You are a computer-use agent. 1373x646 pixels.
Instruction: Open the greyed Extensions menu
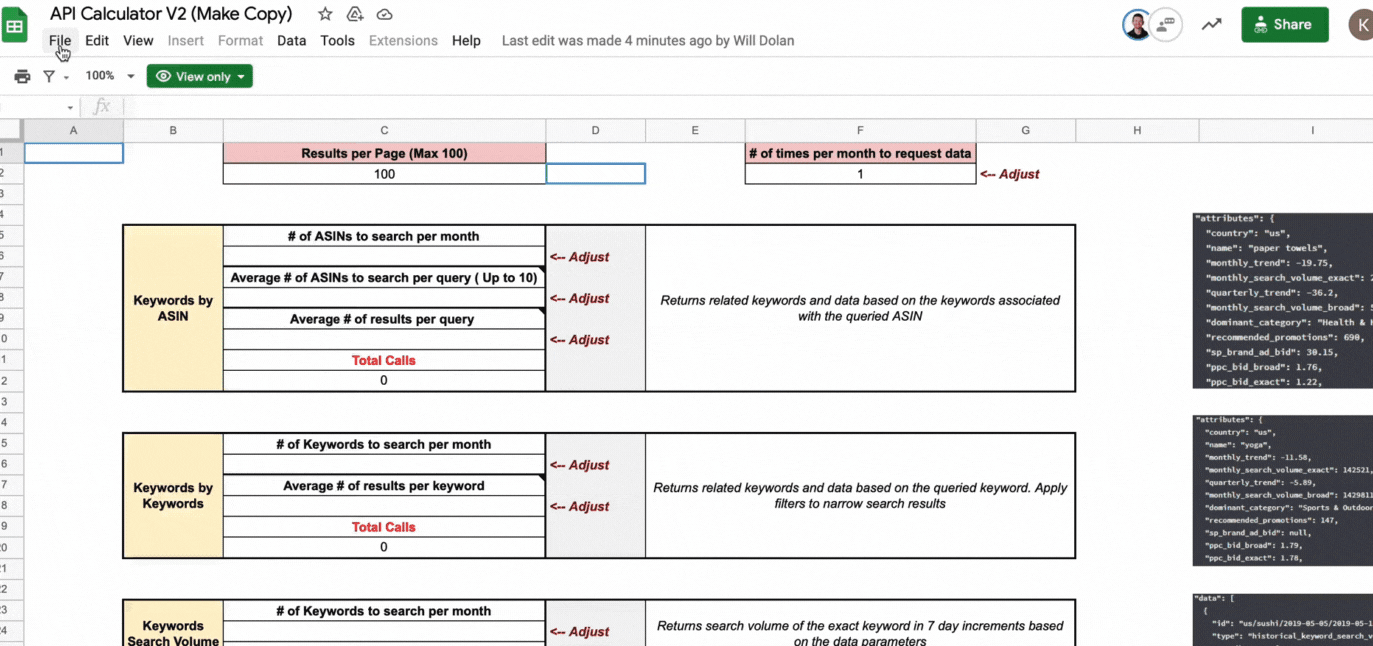coord(403,41)
